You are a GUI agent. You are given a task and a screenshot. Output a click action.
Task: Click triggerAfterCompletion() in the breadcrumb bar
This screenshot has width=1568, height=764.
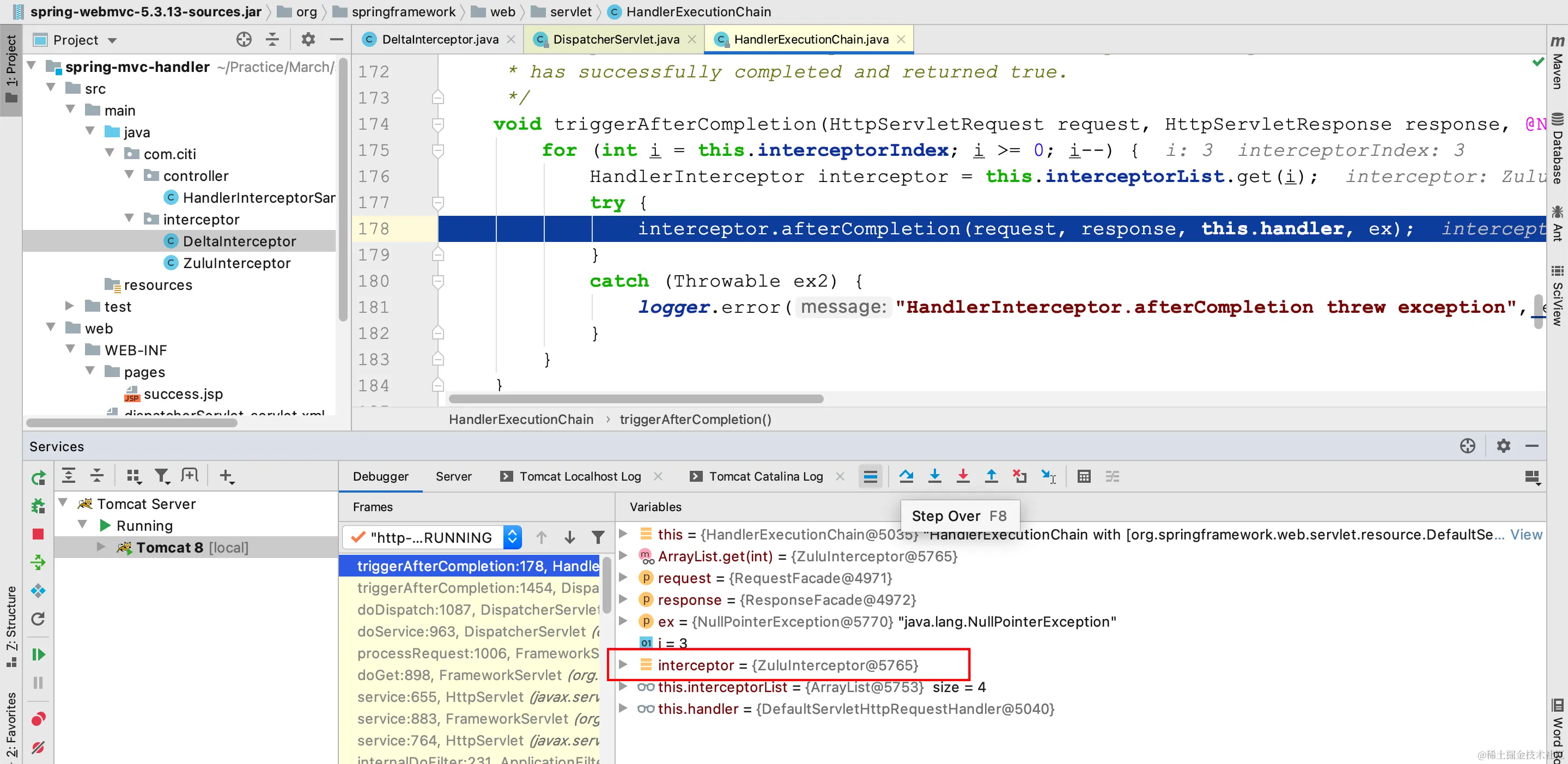pyautogui.click(x=695, y=420)
